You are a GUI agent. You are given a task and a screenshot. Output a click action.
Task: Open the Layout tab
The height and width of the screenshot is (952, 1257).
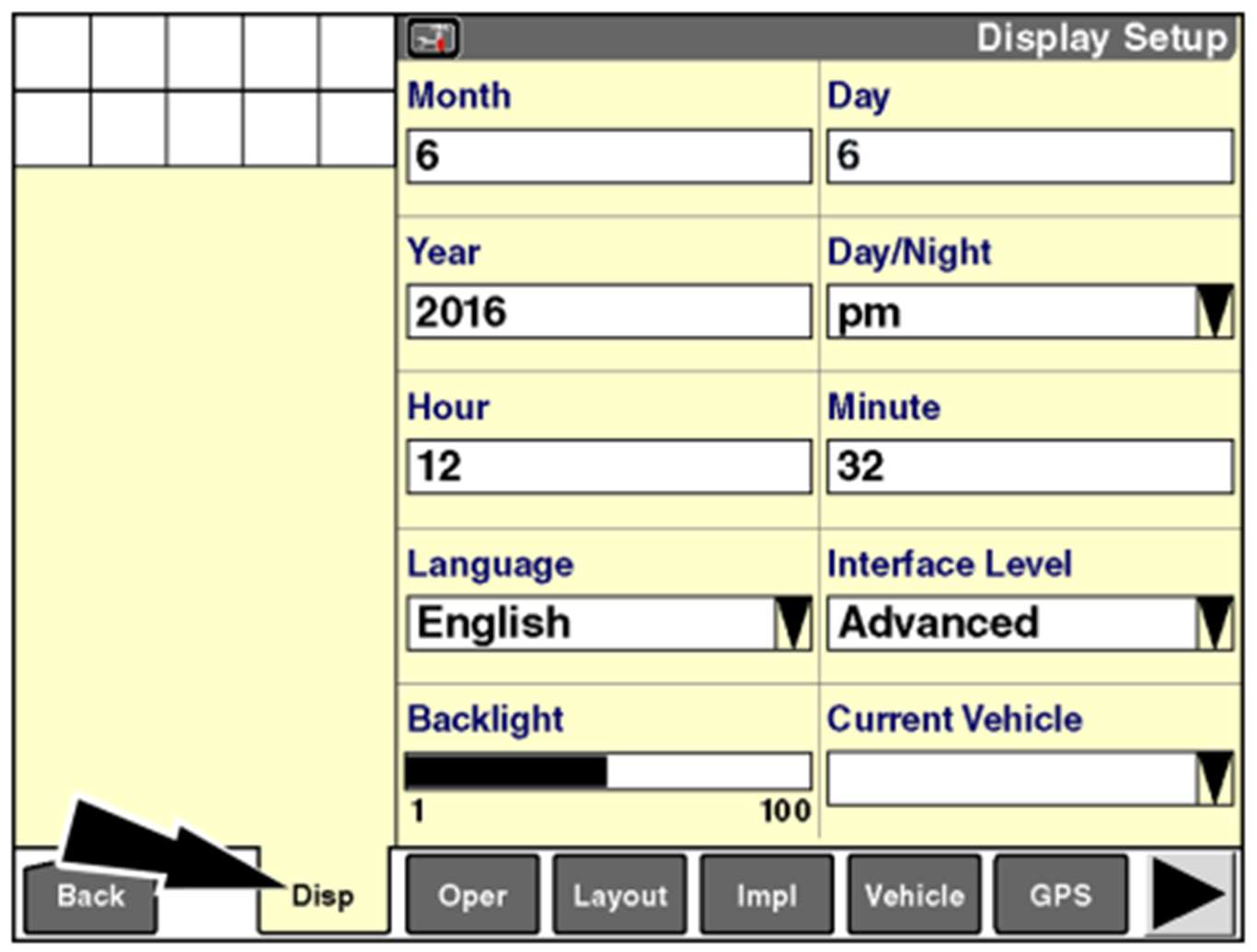pyautogui.click(x=620, y=894)
